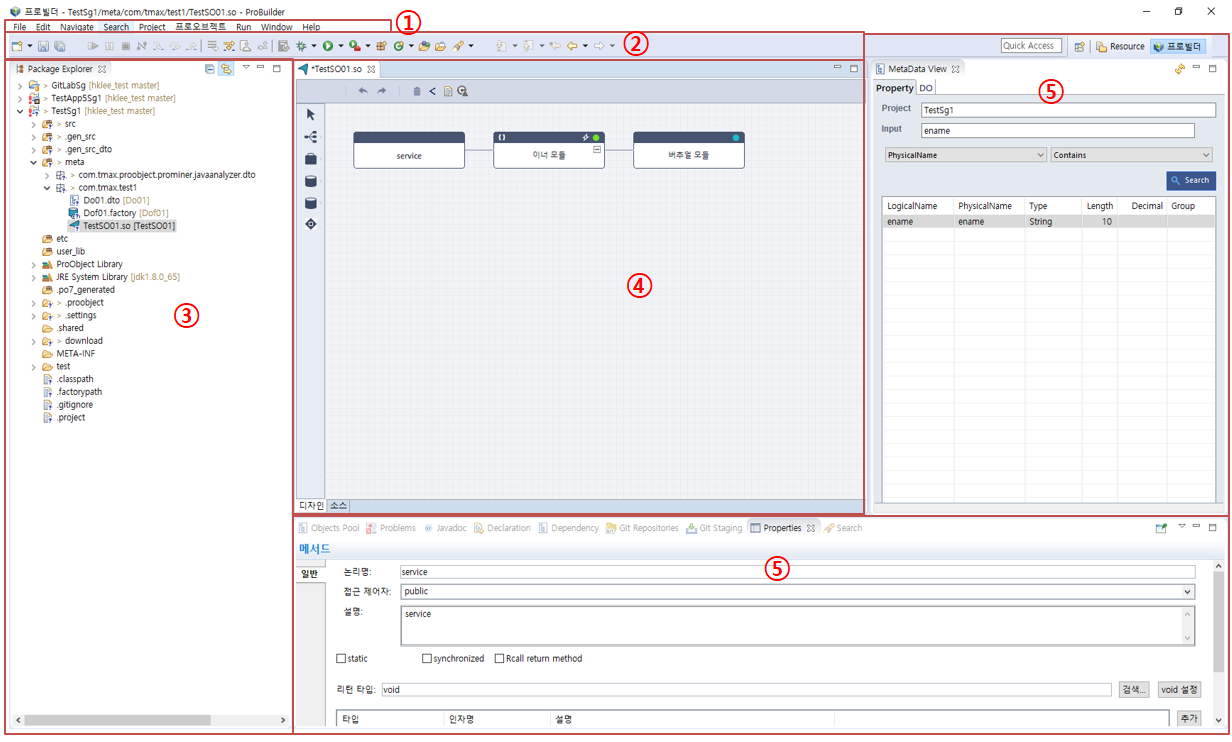Viewport: 1232px width, 742px height.
Task: Click the pin icon in the Properties view toolbar
Action: pos(1161,528)
